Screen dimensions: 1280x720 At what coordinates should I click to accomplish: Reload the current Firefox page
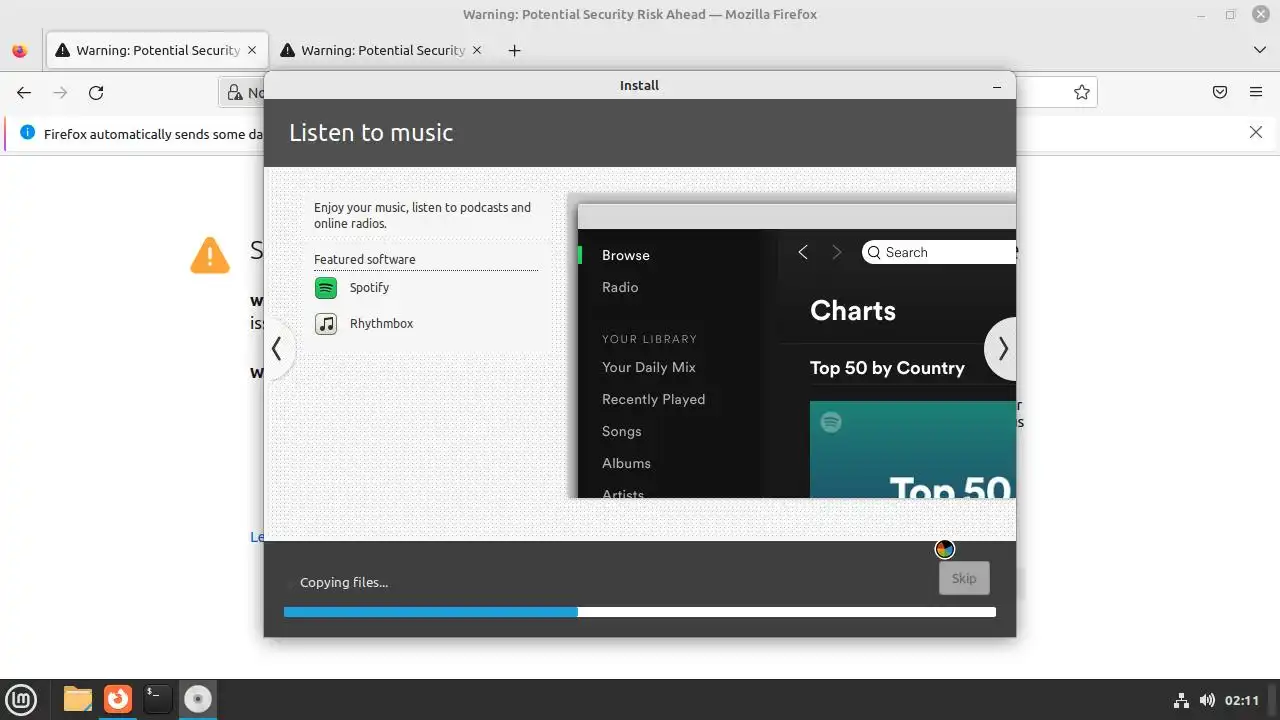click(96, 93)
